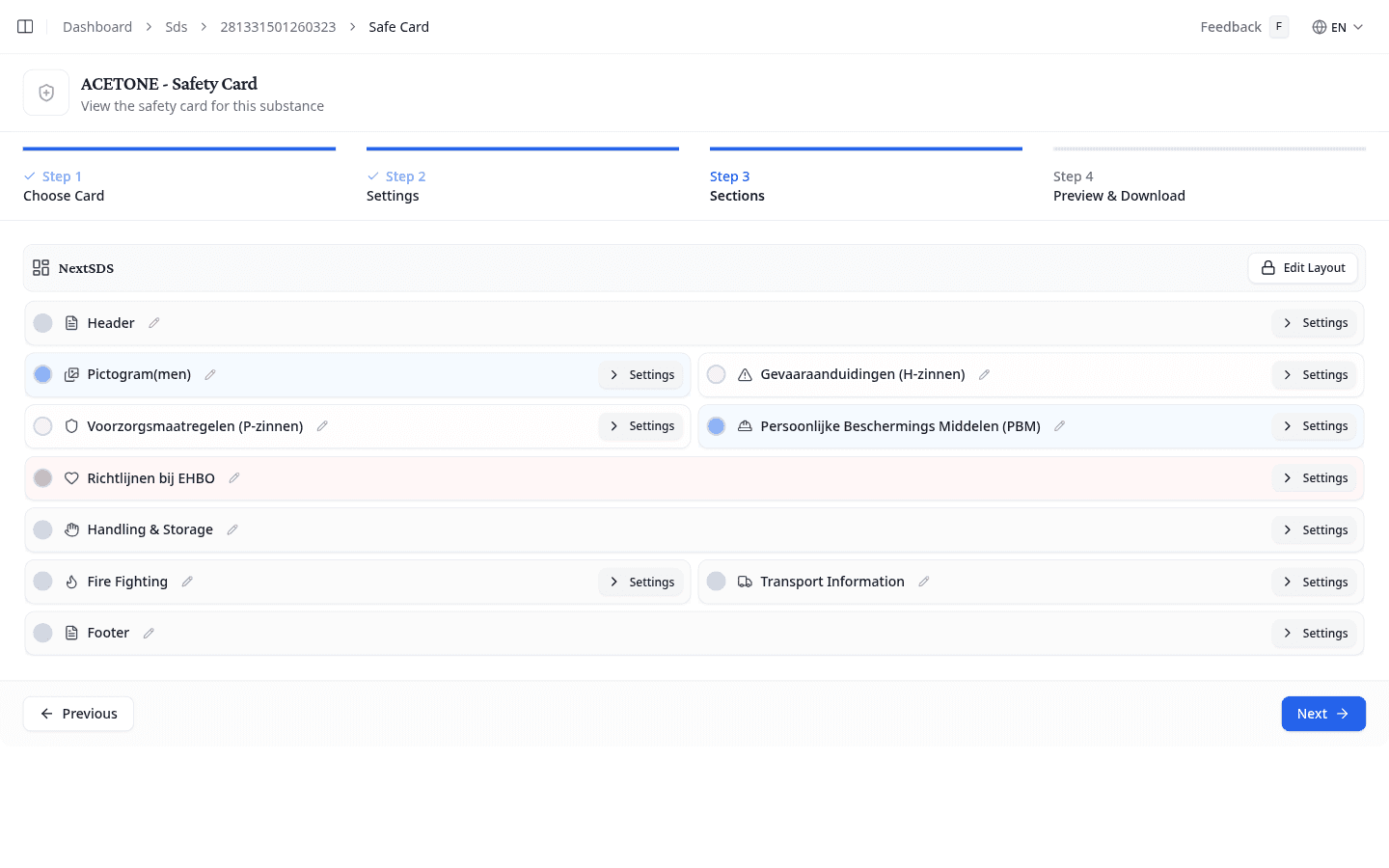Image resolution: width=1389 pixels, height=868 pixels.
Task: Click the pencil icon to rename Header section
Action: [x=153, y=322]
